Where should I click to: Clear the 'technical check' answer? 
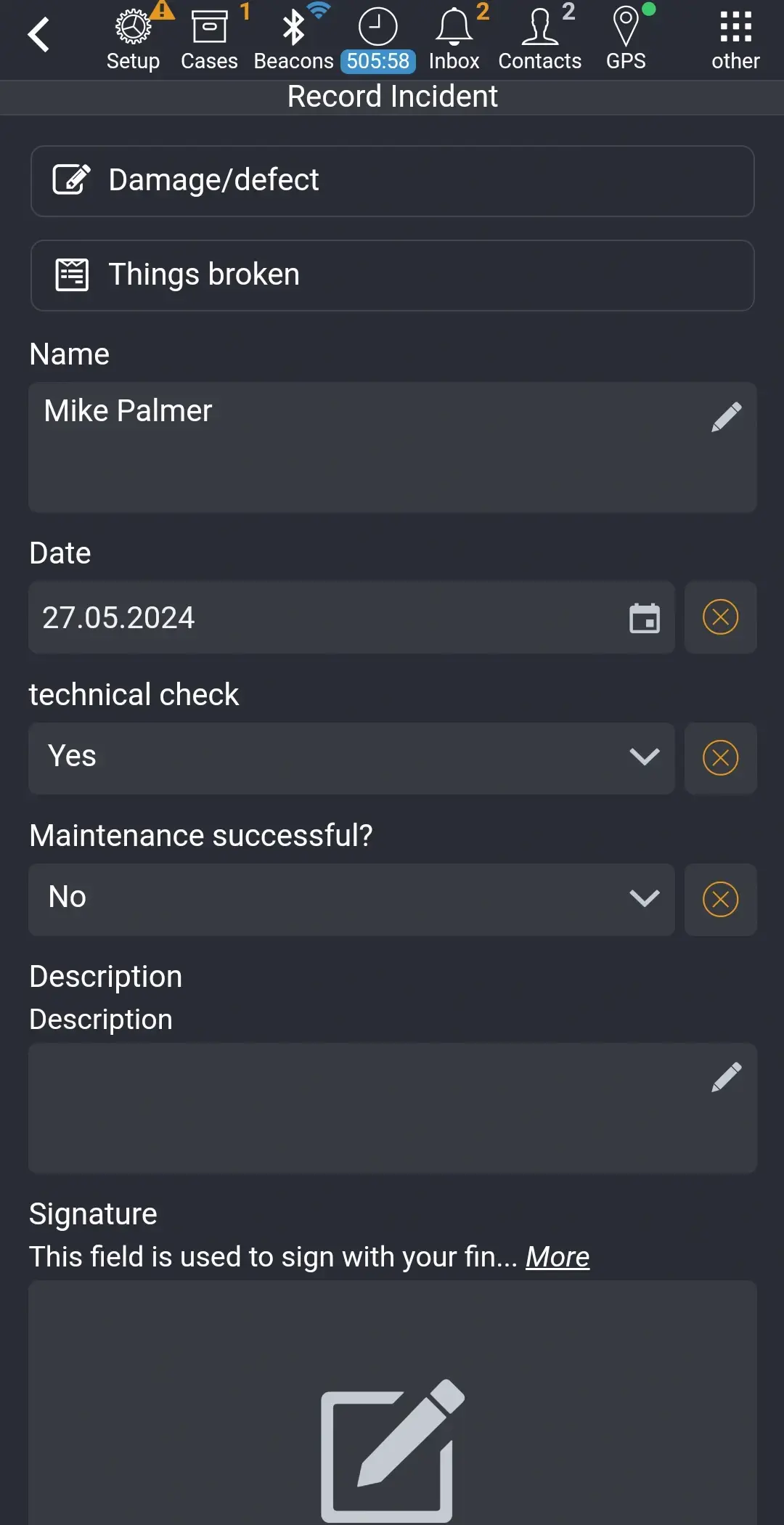click(x=720, y=757)
